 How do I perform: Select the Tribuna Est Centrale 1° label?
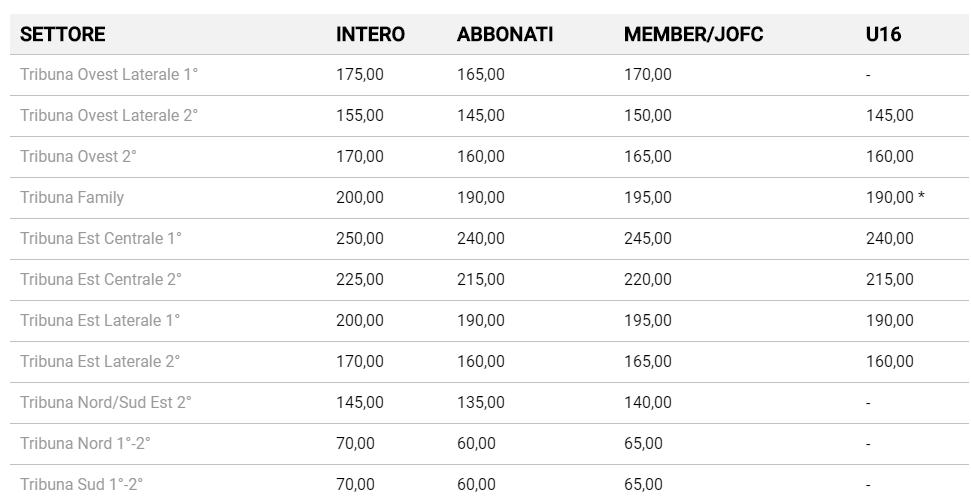coord(101,239)
